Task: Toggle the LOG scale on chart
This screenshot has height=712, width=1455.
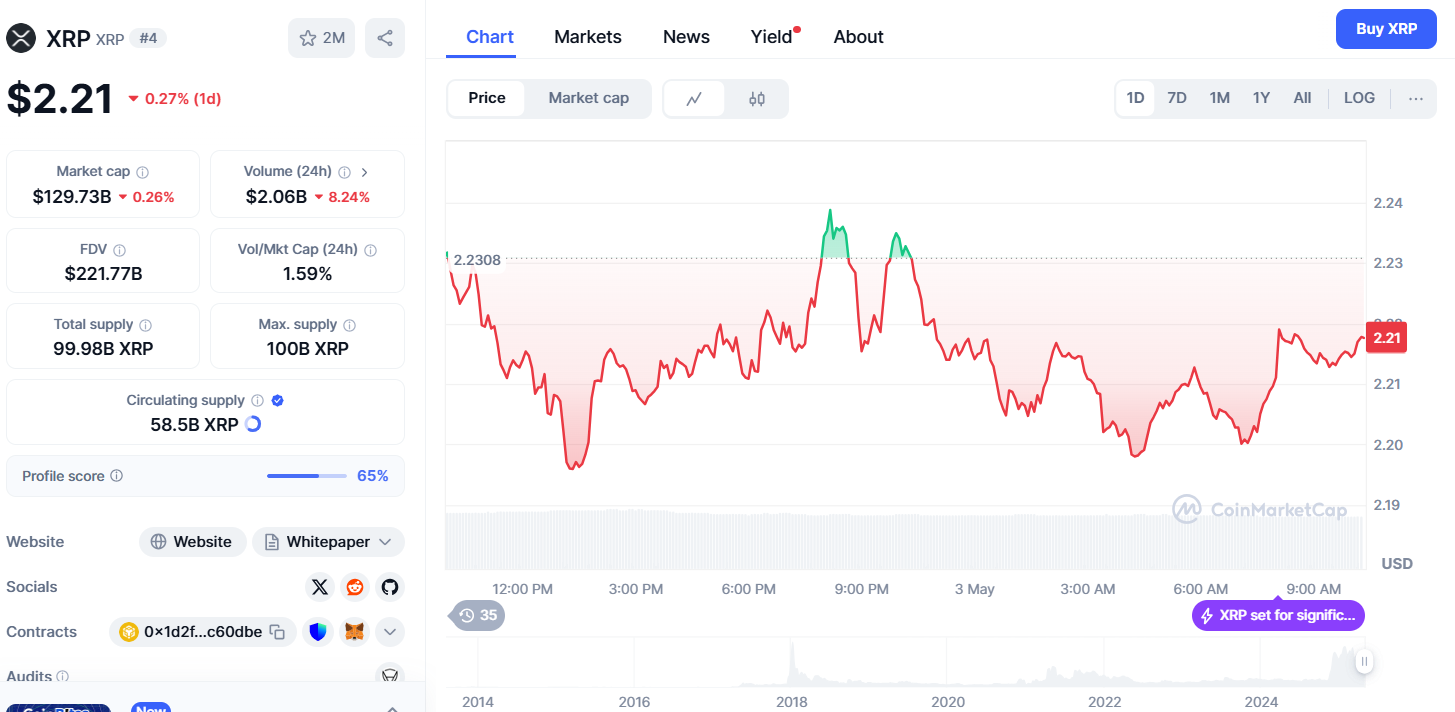Action: [x=1359, y=98]
